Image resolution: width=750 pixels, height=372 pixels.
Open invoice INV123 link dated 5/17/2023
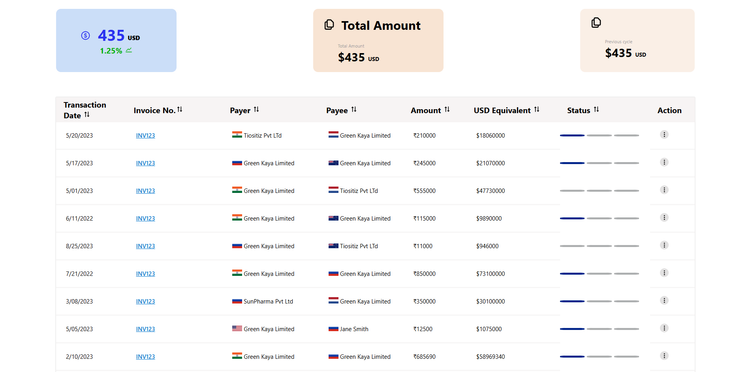[145, 163]
